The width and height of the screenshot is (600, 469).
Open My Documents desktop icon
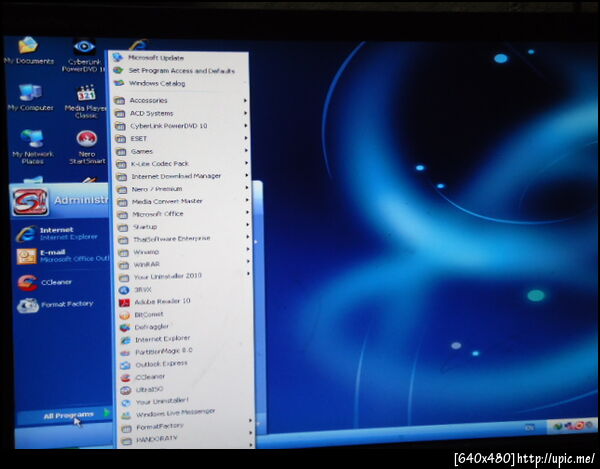tap(28, 50)
